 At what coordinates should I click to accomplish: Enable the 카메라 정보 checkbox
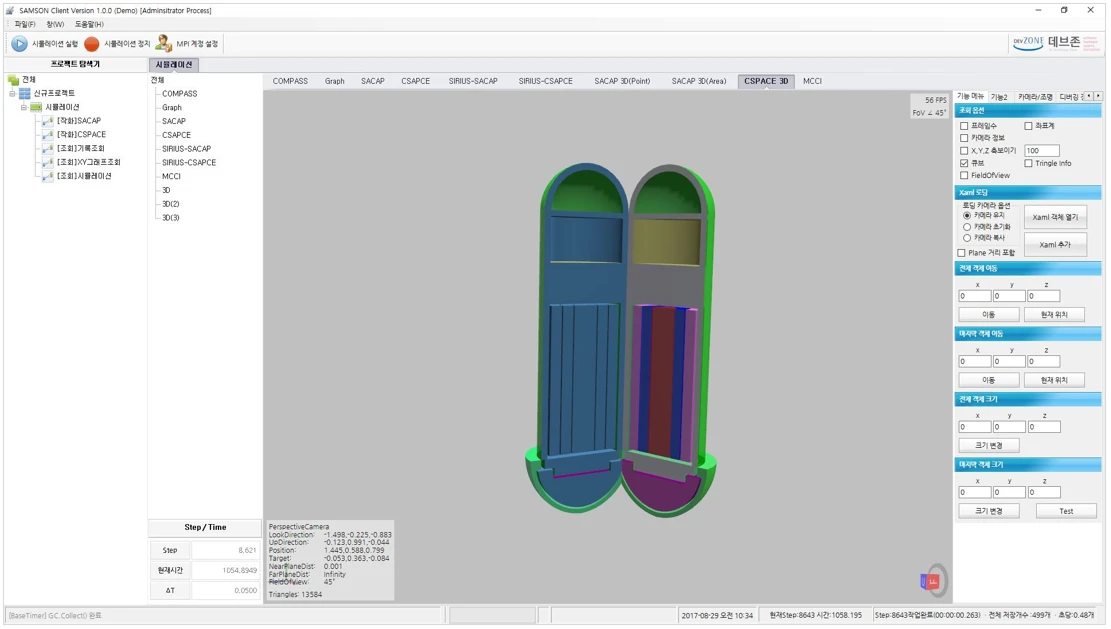click(964, 138)
